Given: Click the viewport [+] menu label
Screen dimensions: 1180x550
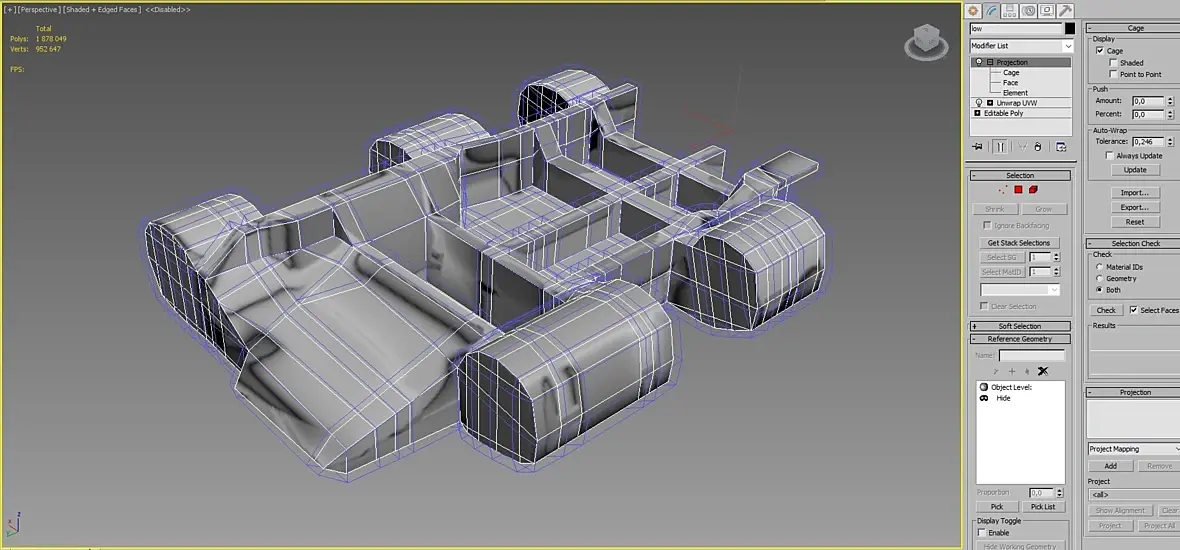Looking at the screenshot, I should pos(10,10).
